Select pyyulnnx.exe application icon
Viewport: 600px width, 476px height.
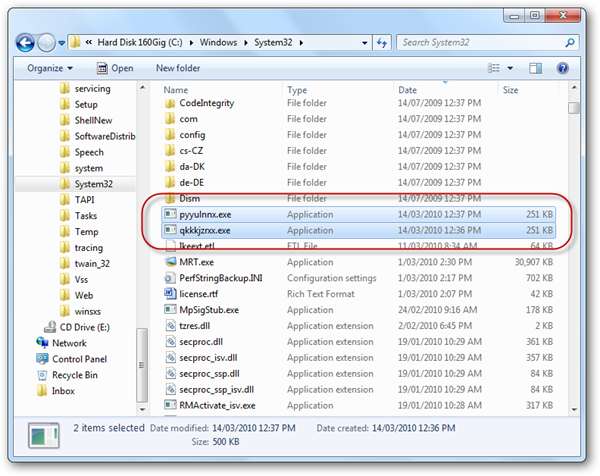point(170,214)
